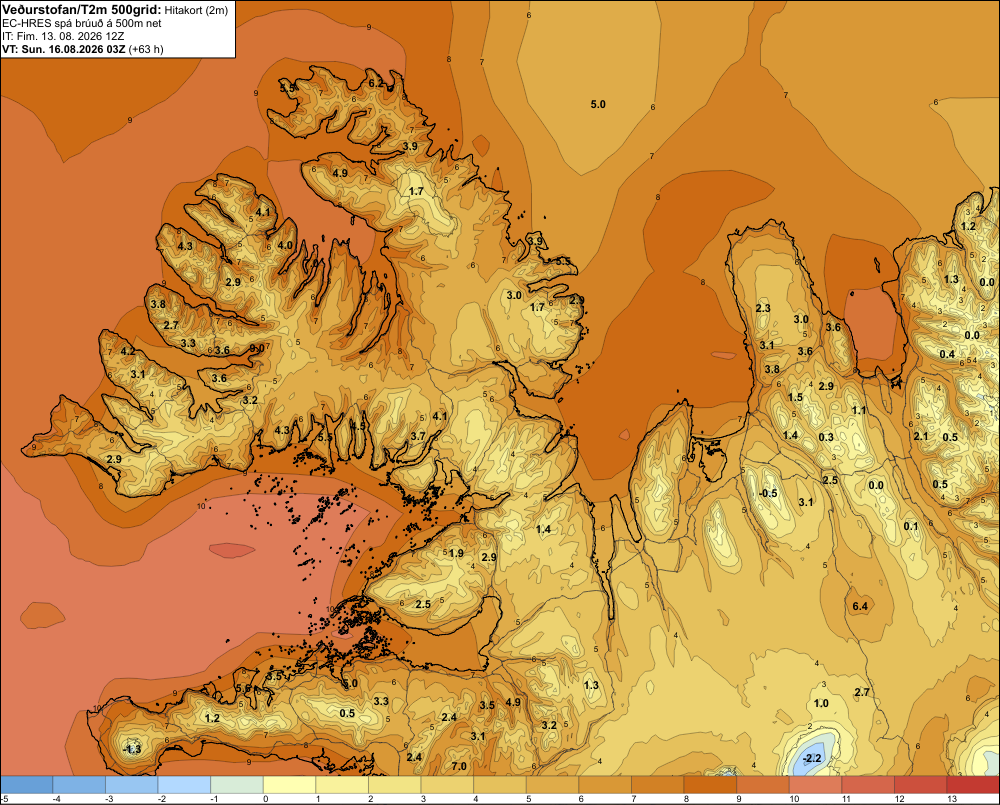1000x805 pixels.
Task: Click the '0.4' temperature value
Action: pos(947,354)
